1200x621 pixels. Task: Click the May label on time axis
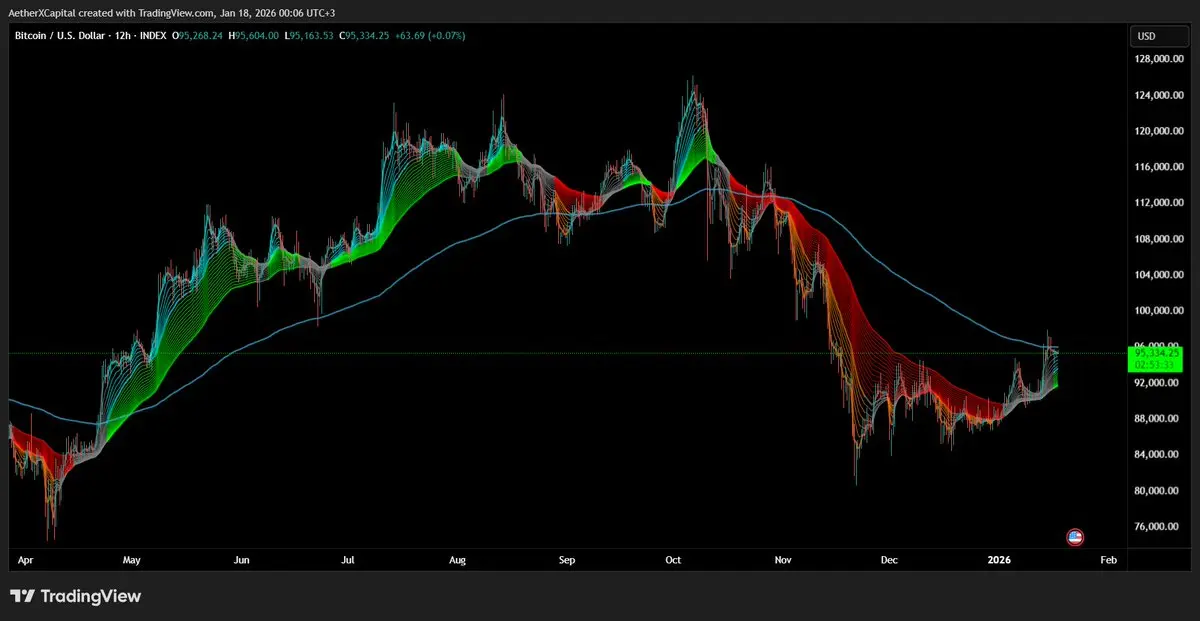(x=133, y=561)
